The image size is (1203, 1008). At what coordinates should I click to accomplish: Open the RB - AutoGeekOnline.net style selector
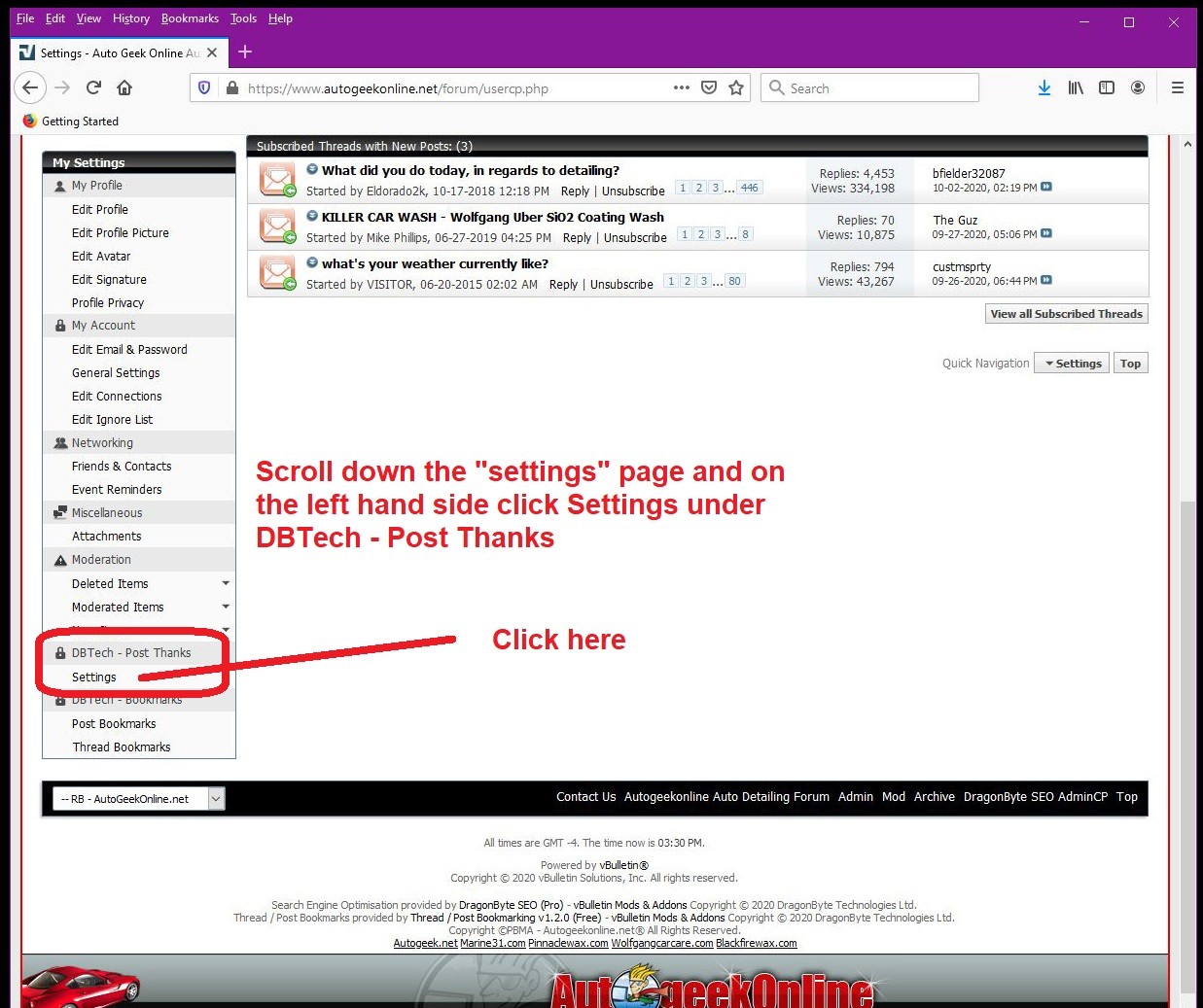coord(139,799)
